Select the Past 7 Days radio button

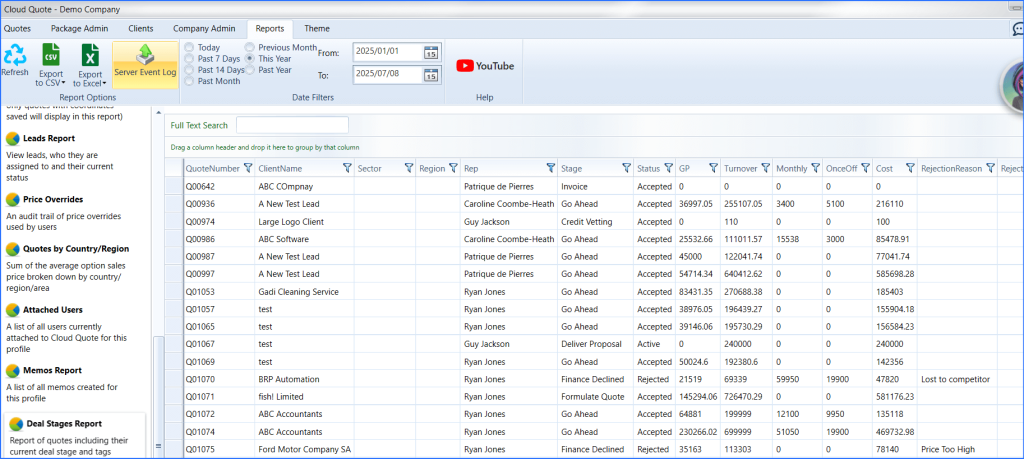click(x=190, y=59)
